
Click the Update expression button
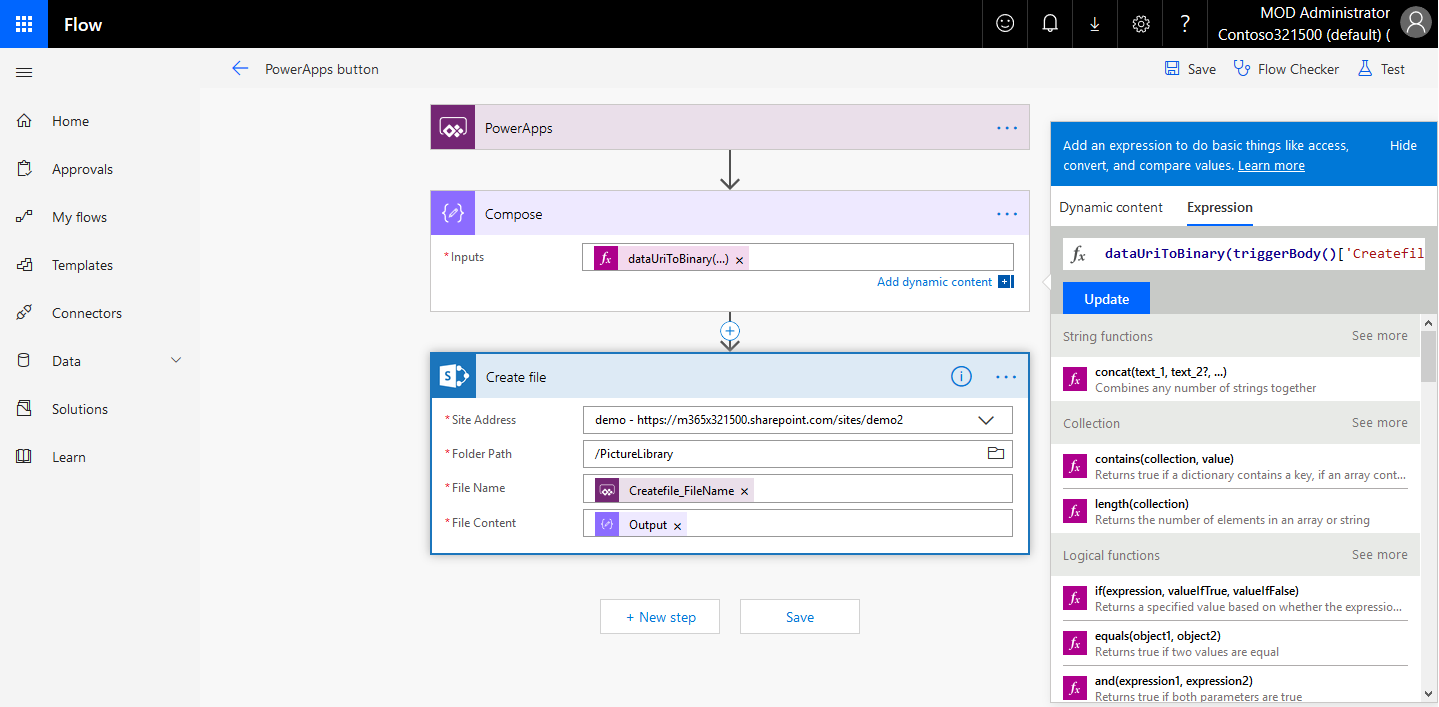point(1106,299)
